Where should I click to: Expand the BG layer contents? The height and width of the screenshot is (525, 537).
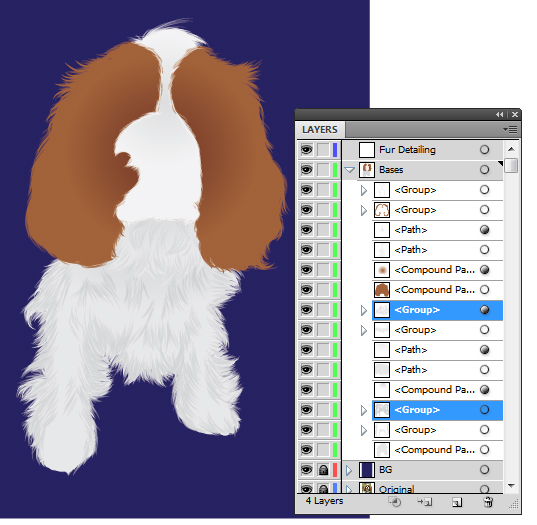pyautogui.click(x=349, y=470)
